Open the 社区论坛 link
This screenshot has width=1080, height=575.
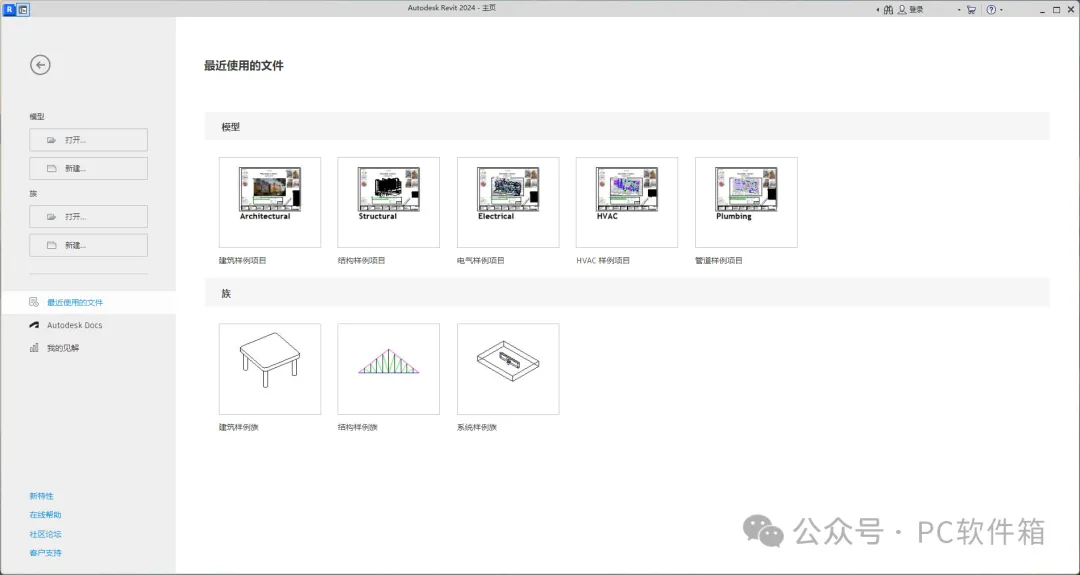coord(45,534)
